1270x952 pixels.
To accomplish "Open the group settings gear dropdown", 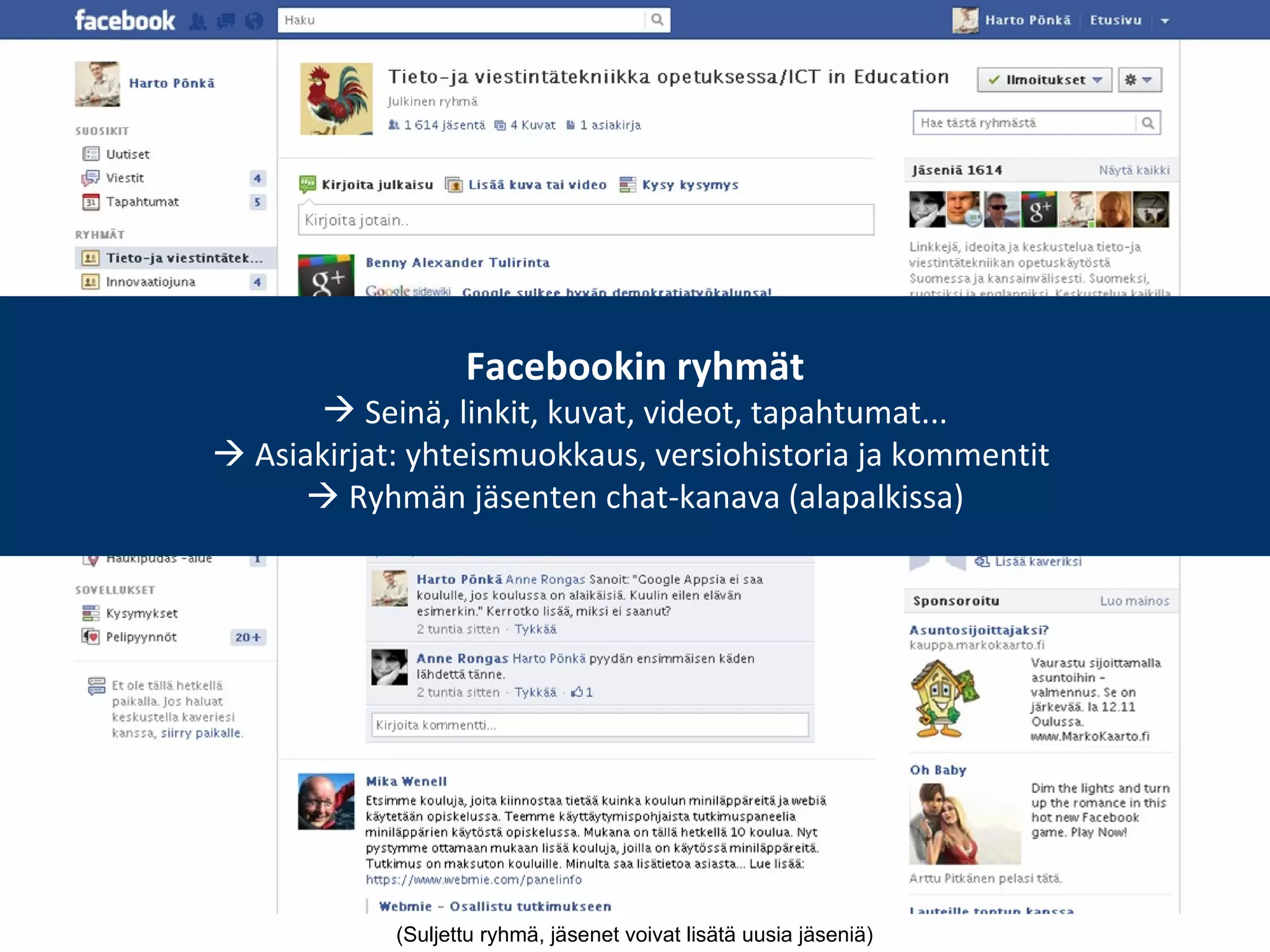I will pos(1140,80).
